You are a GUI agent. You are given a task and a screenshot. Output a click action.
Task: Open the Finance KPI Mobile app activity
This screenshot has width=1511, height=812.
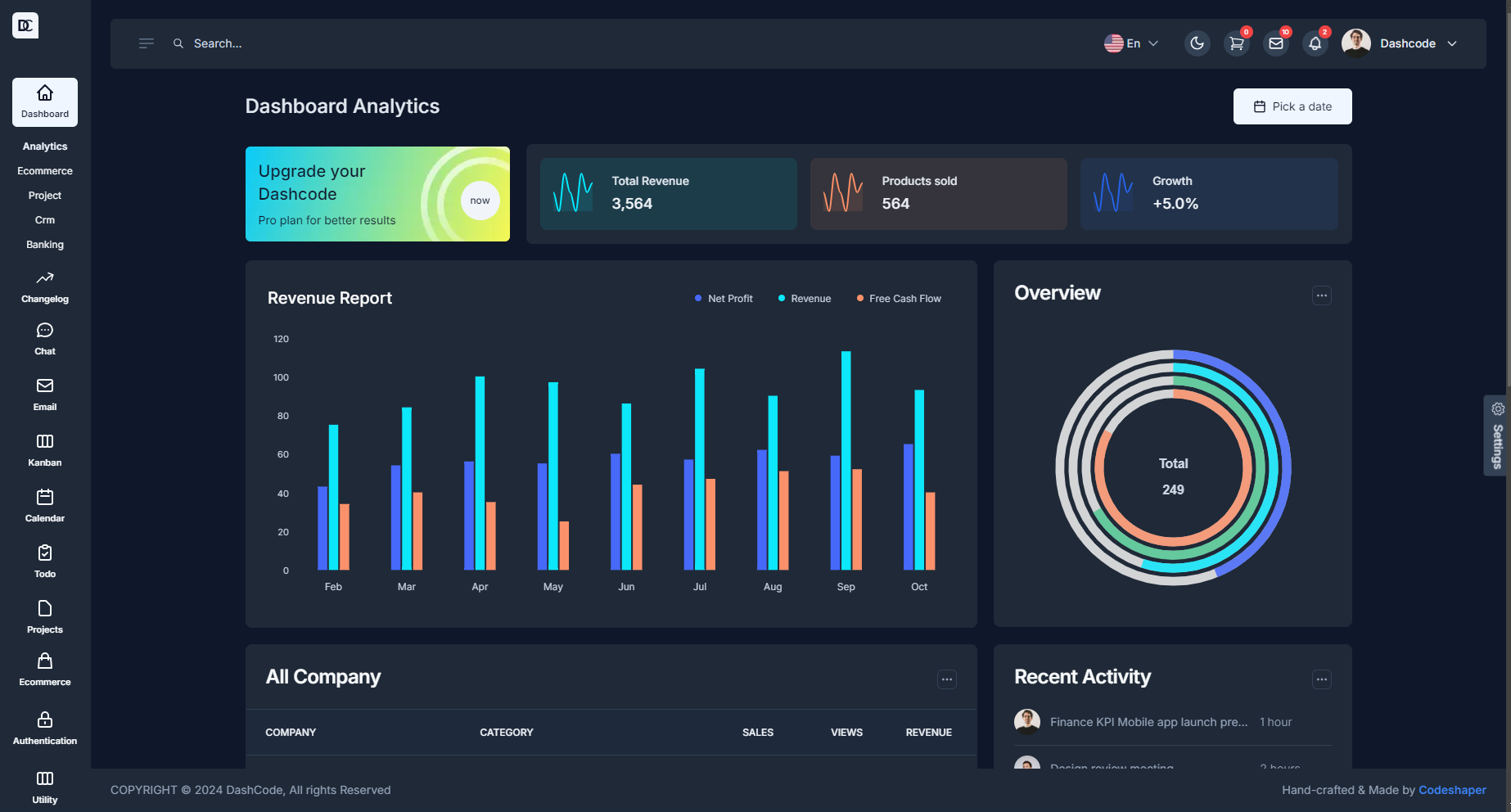pyautogui.click(x=1148, y=722)
